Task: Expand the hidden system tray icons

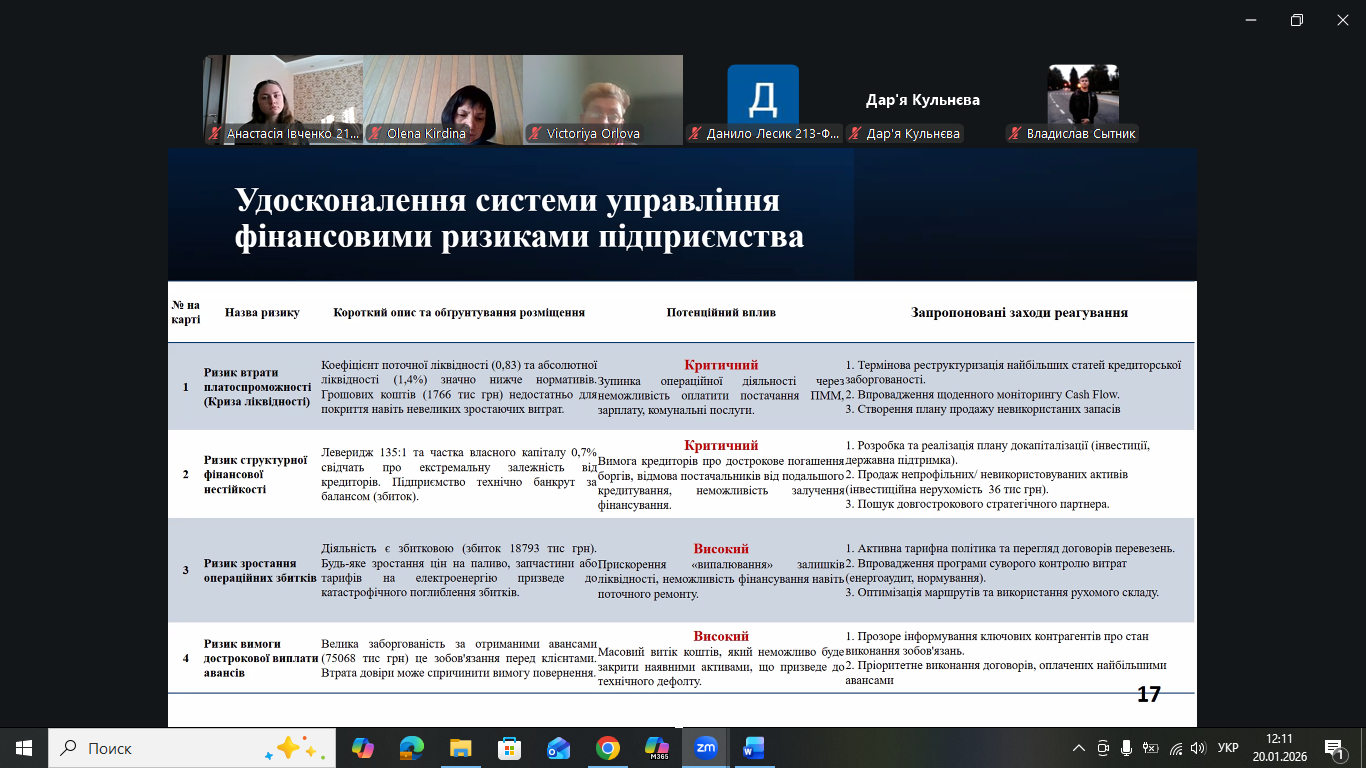Action: click(1078, 747)
